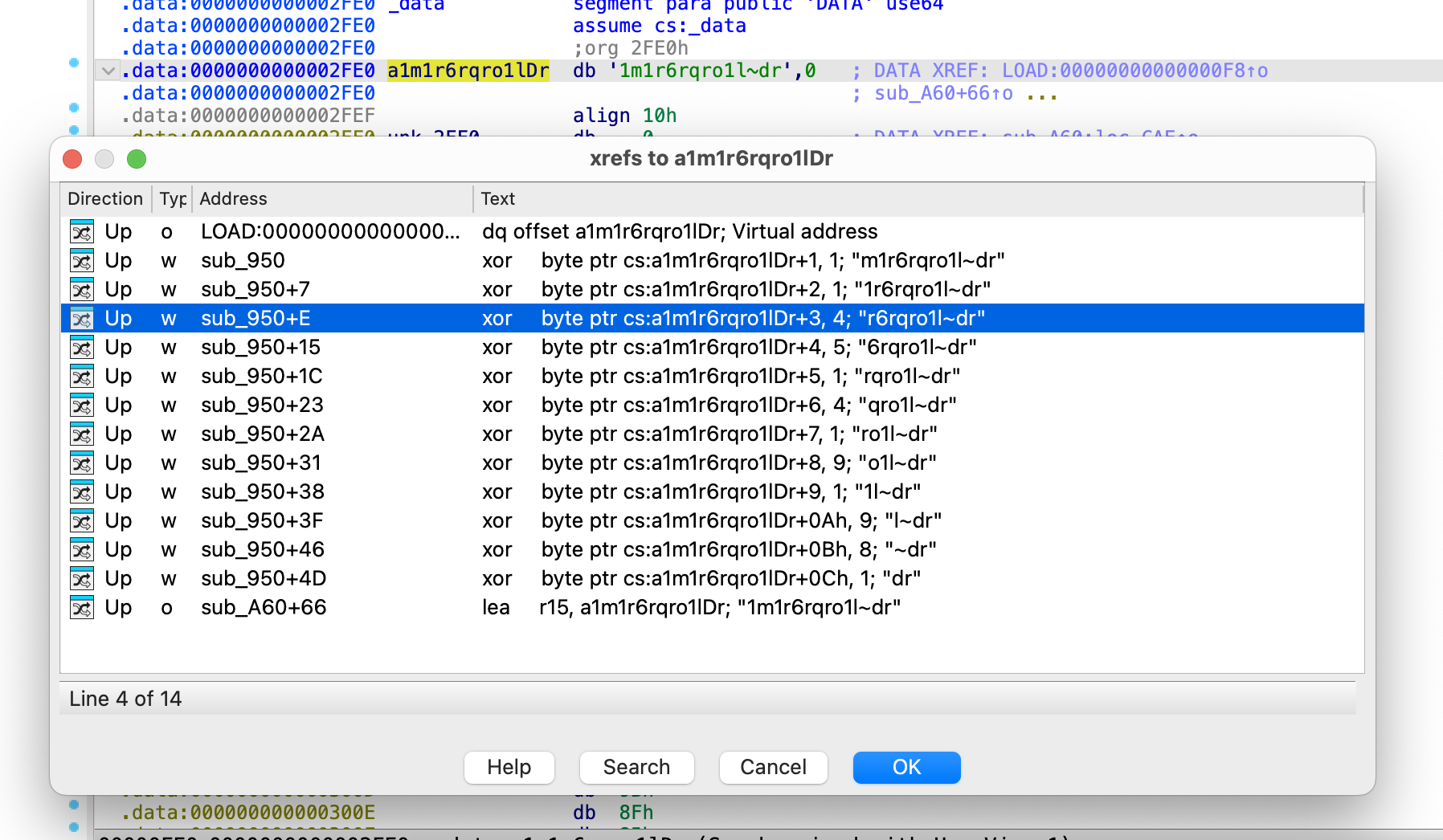This screenshot has height=840, width=1443.
Task: Sort list by Direction column header
Action: pos(105,199)
